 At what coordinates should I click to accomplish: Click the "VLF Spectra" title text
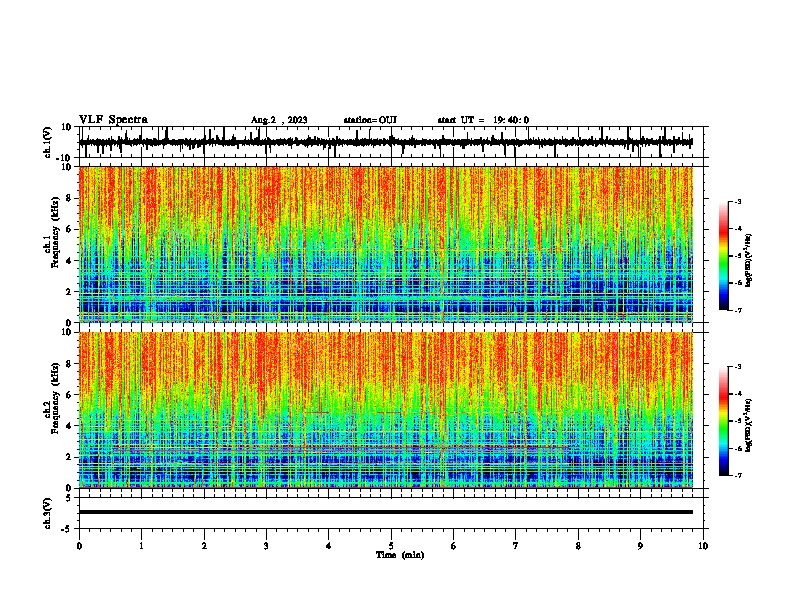click(114, 120)
